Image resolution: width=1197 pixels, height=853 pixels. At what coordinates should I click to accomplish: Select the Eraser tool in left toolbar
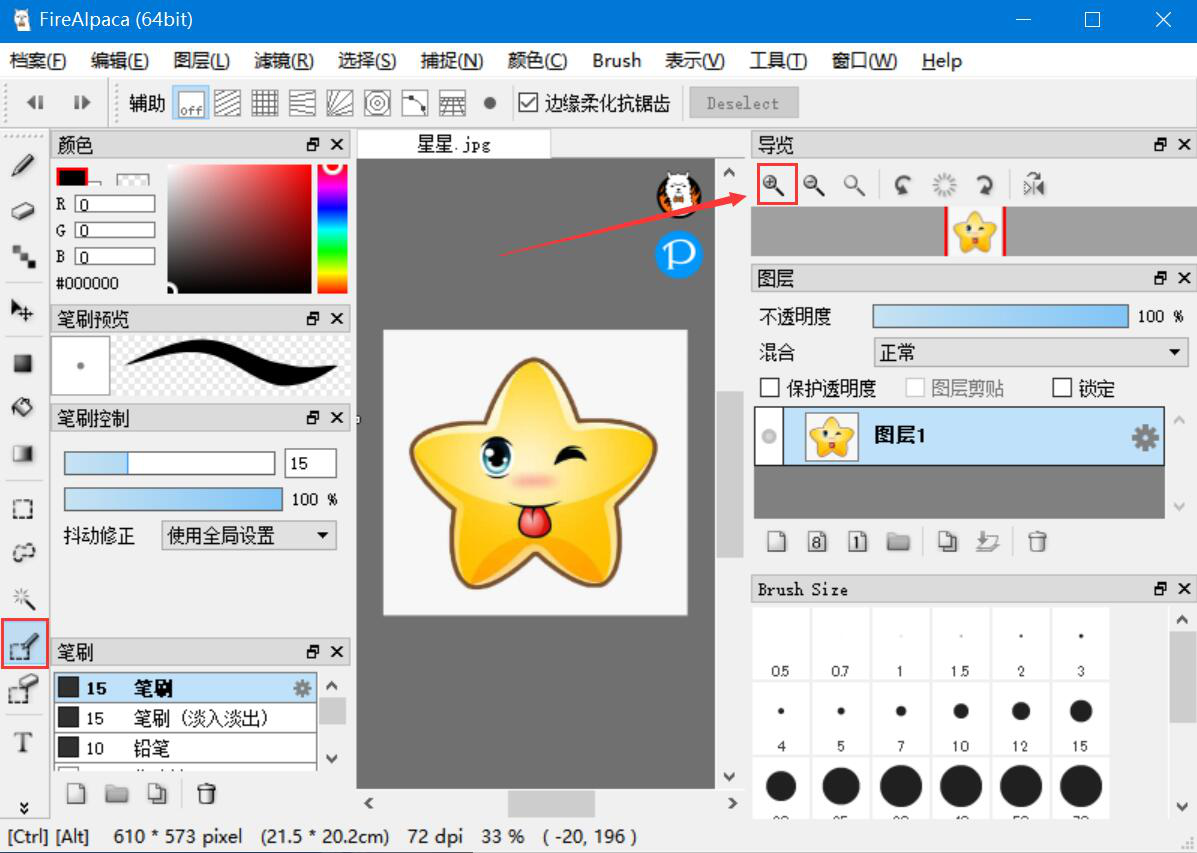22,211
